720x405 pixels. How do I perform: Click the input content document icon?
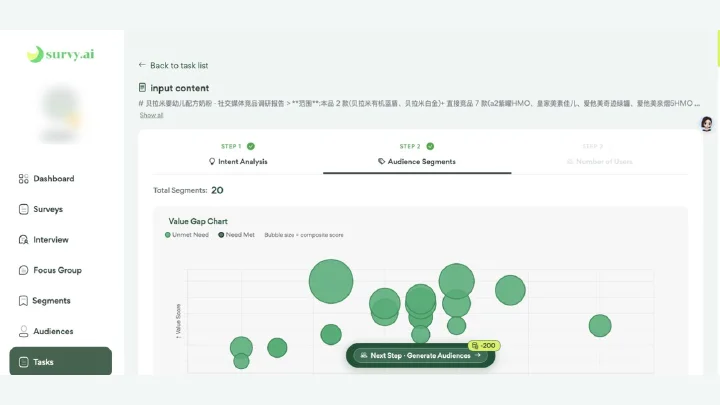pyautogui.click(x=142, y=87)
